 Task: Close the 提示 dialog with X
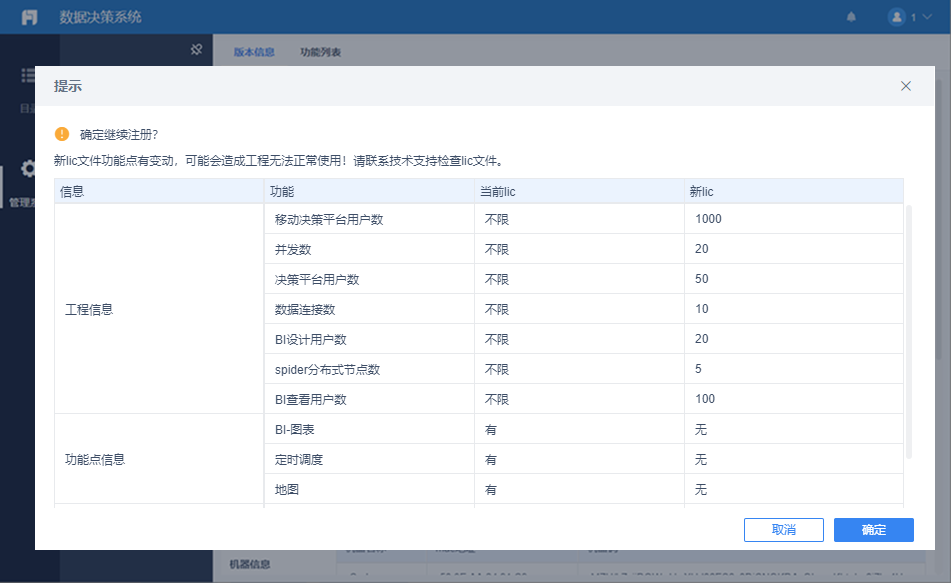pos(906,86)
